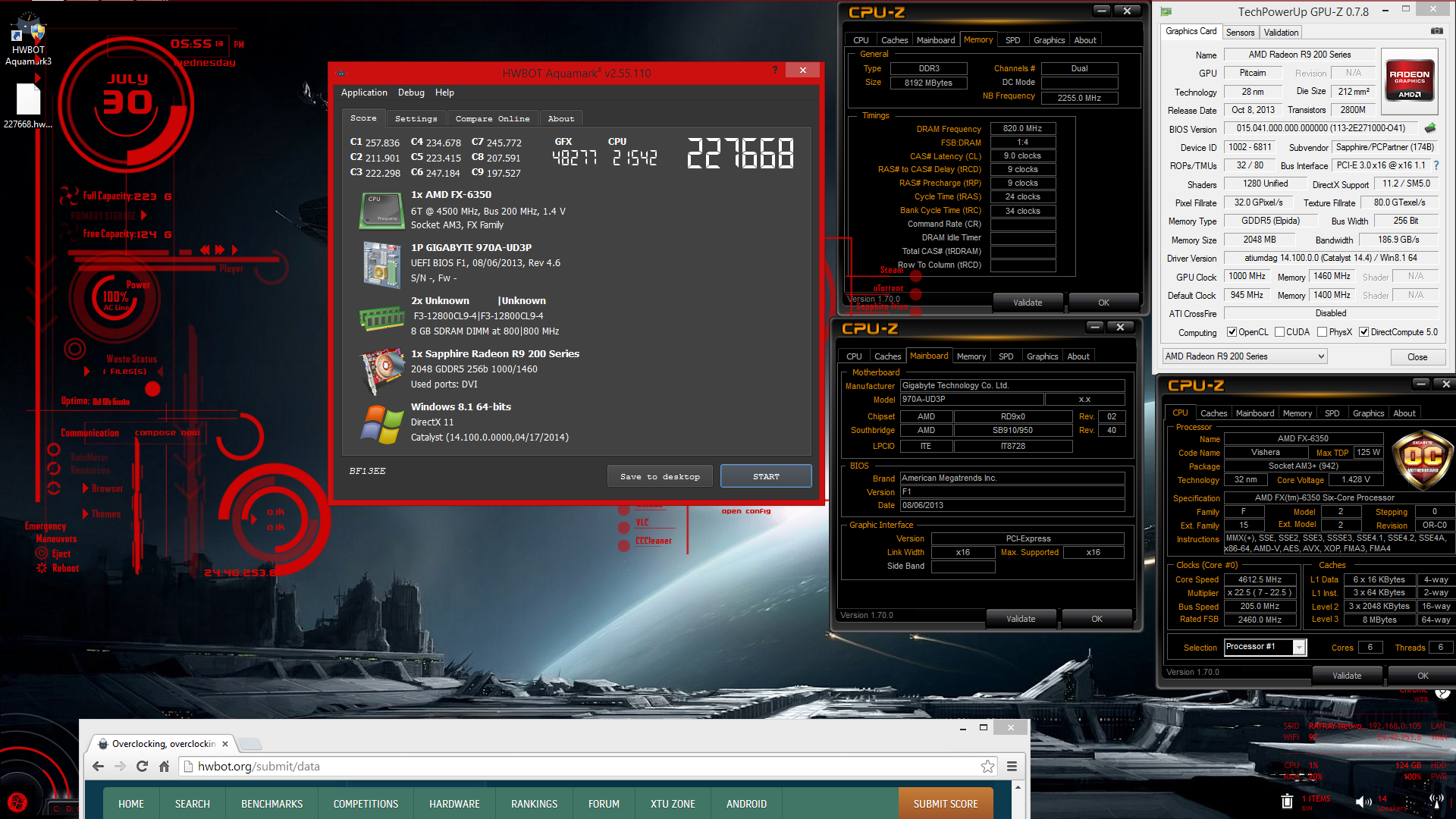Click the Close button in GPU-Z
The height and width of the screenshot is (819, 1456).
(x=1417, y=357)
